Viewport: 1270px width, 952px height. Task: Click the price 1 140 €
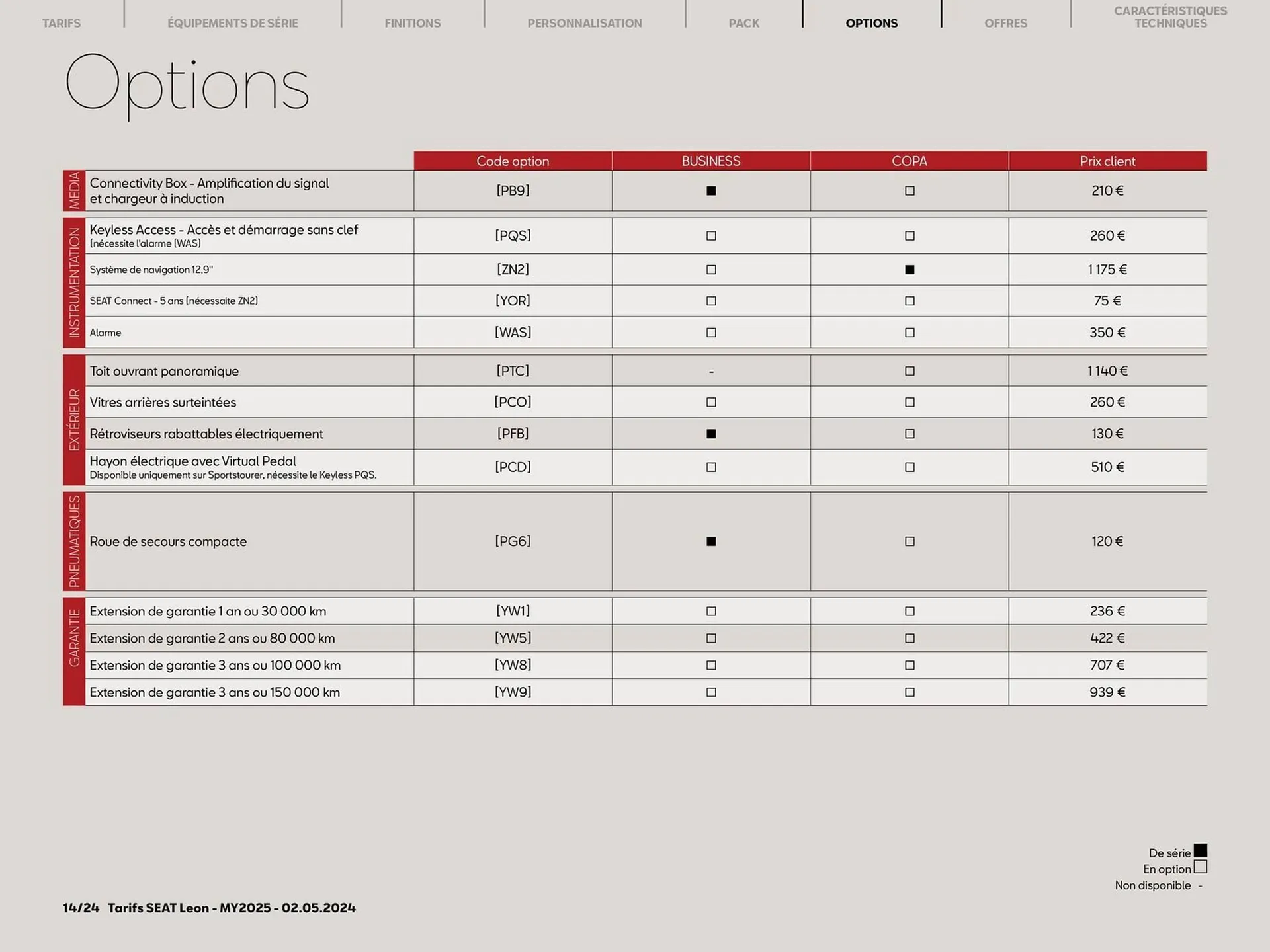pyautogui.click(x=1107, y=371)
